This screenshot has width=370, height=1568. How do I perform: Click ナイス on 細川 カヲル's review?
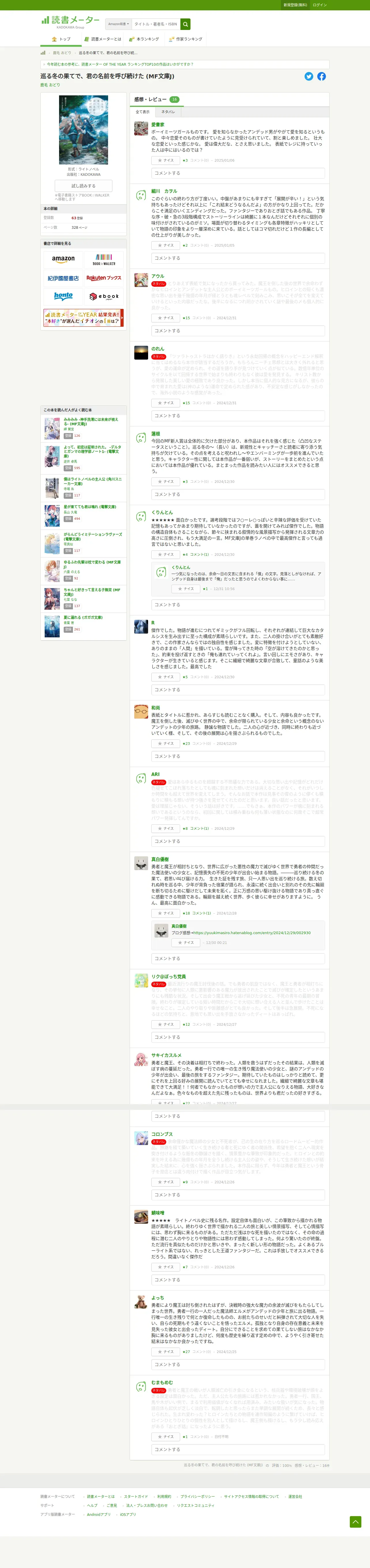[165, 245]
